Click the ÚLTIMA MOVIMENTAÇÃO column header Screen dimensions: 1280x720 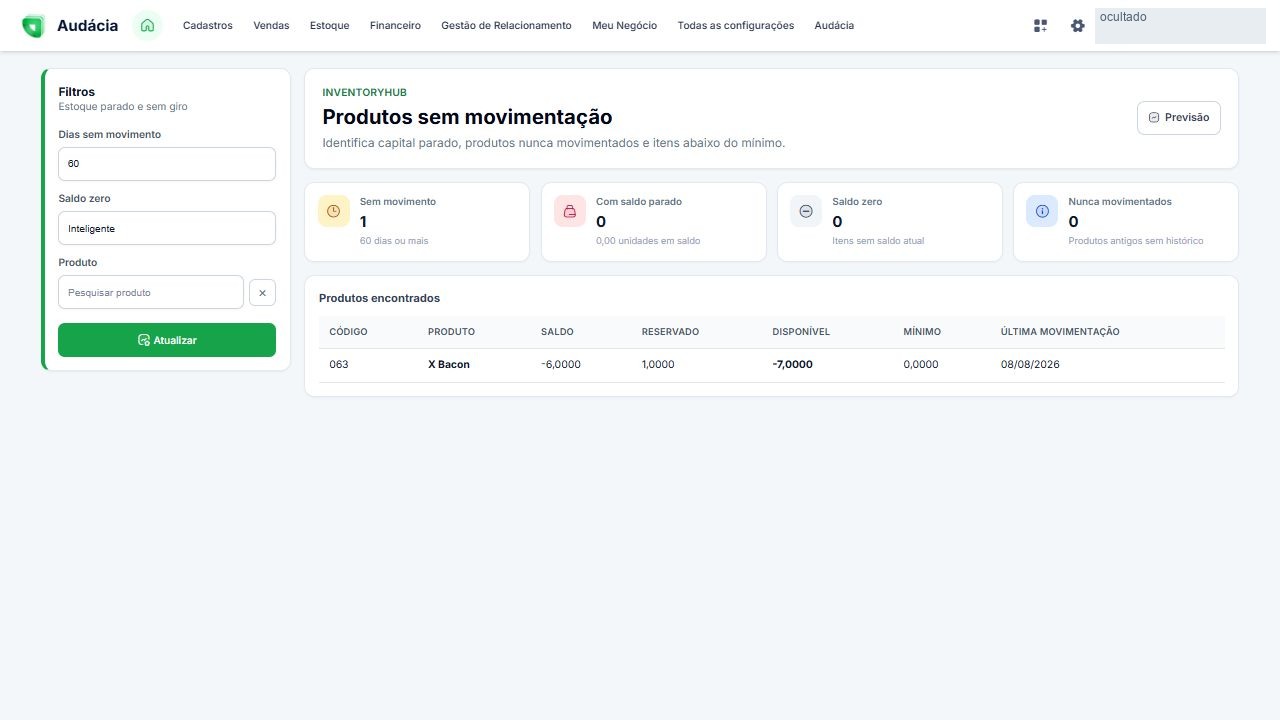click(1060, 332)
